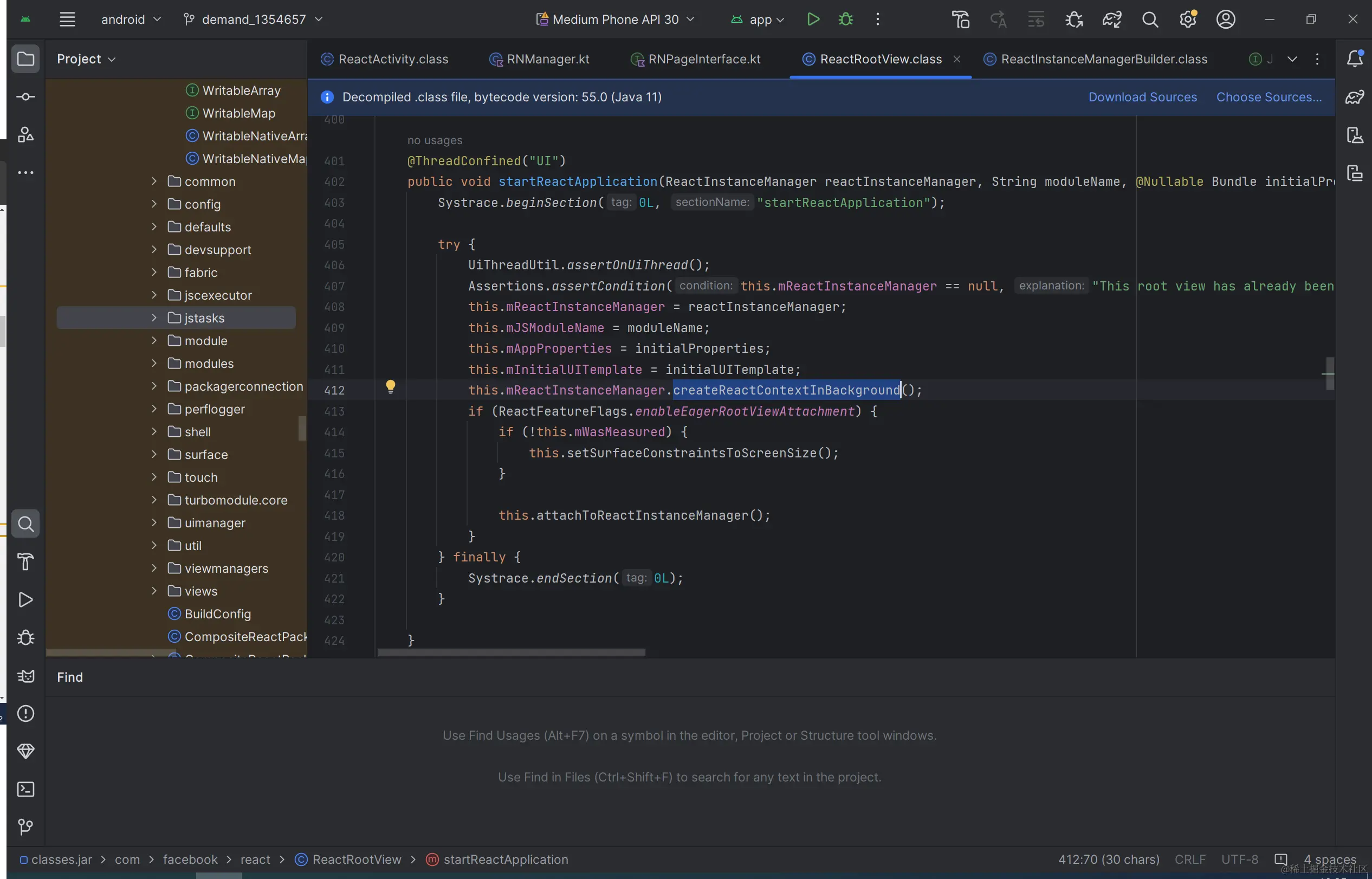The height and width of the screenshot is (879, 1372).
Task: Open the Medium Phone API 30 device dropdown
Action: 615,20
